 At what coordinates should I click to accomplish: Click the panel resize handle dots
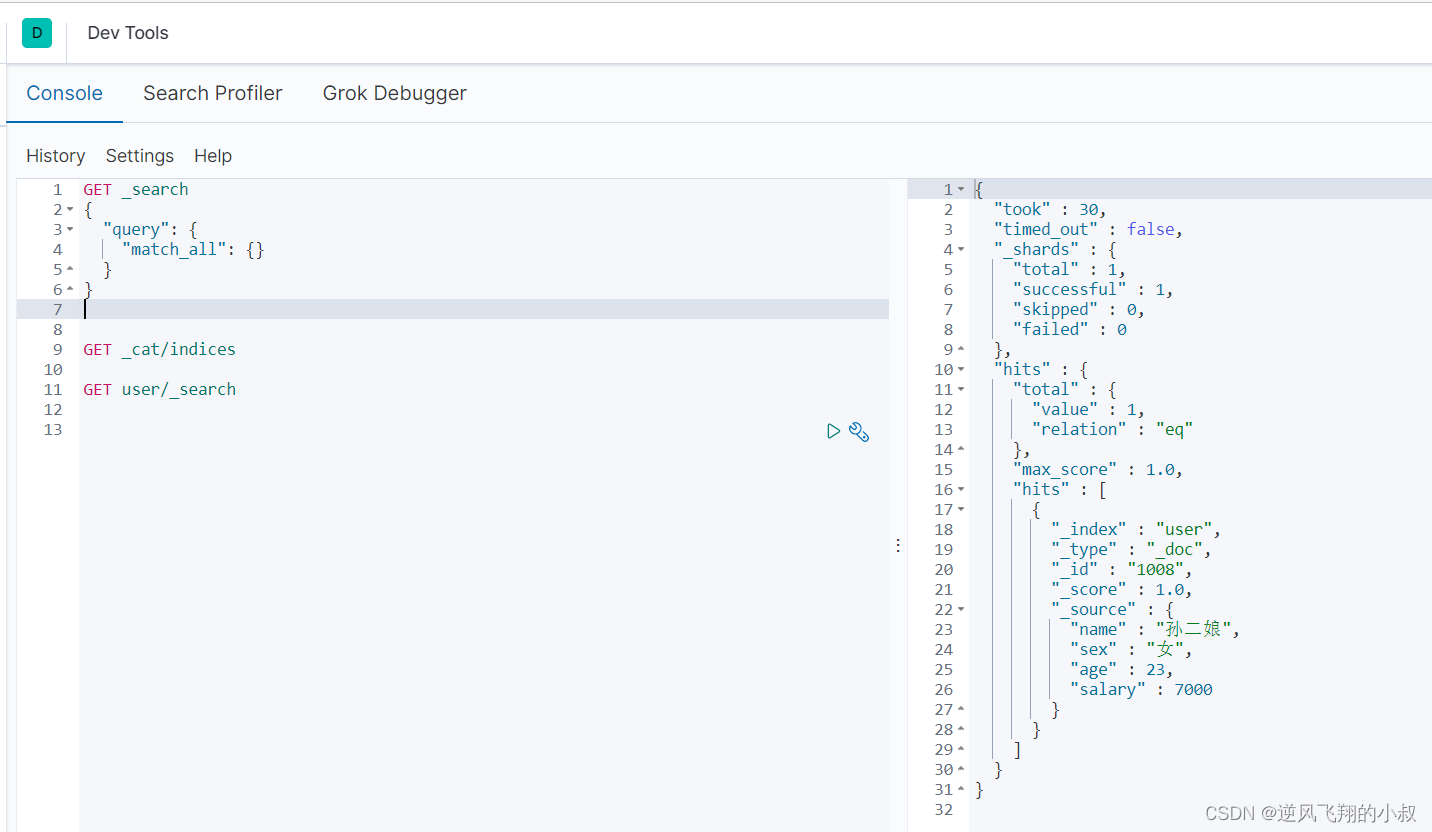point(898,545)
